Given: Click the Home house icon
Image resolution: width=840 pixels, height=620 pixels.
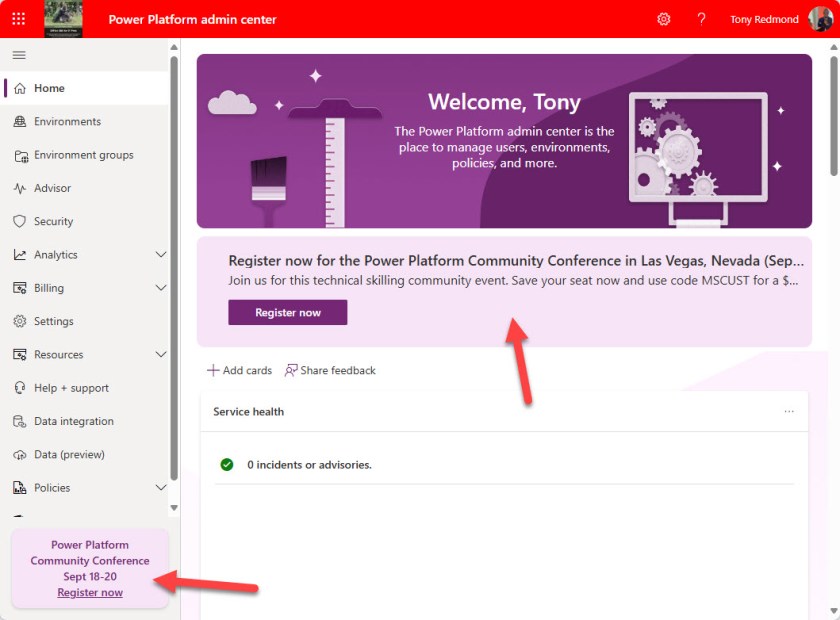Looking at the screenshot, I should (x=20, y=88).
